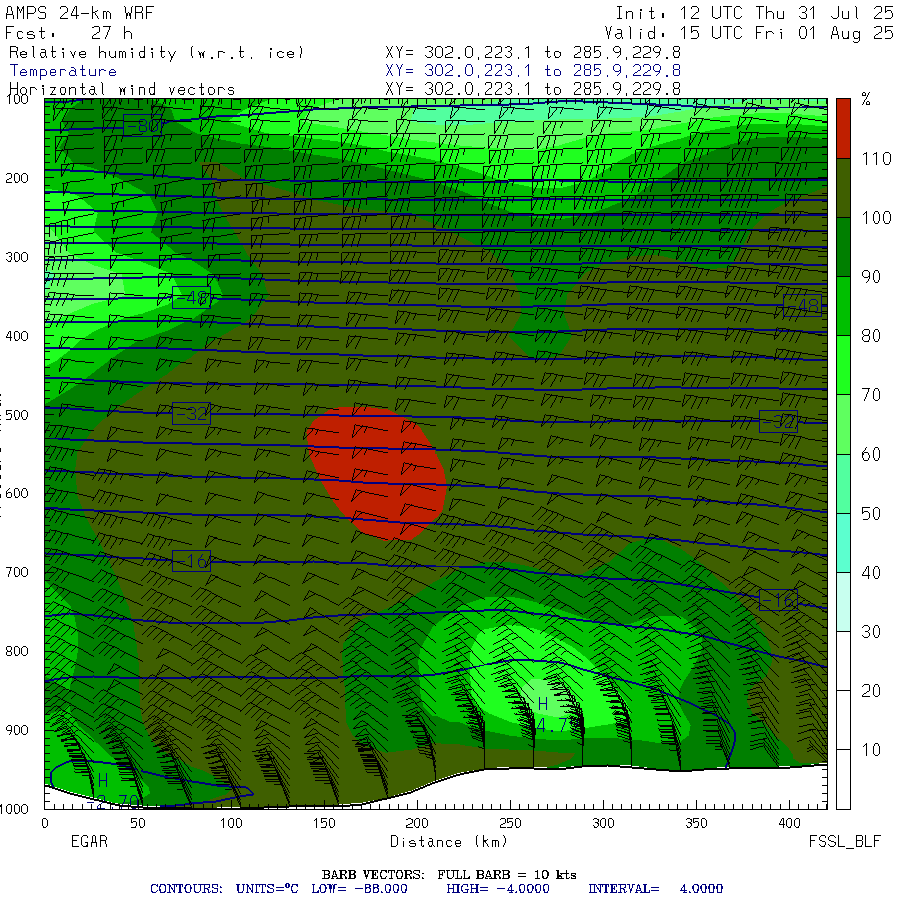
Task: Click the right-side '-48' contour label
Action: (x=802, y=306)
